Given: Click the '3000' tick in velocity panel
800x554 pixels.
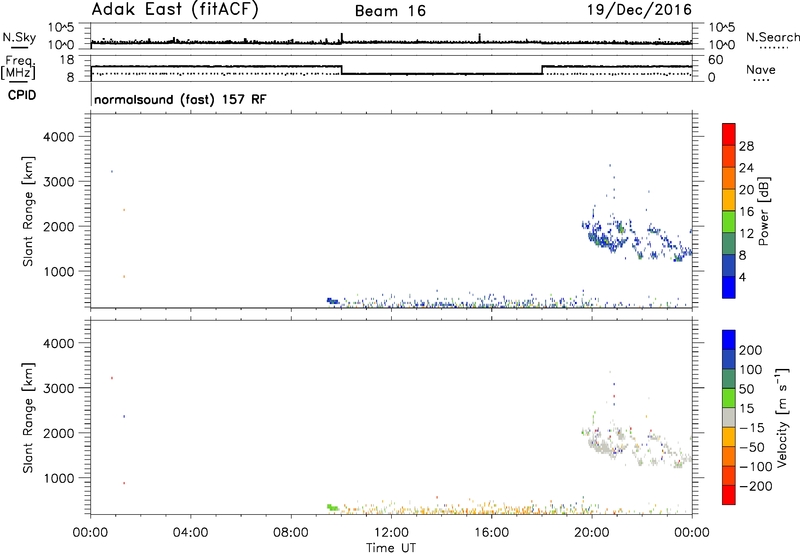Looking at the screenshot, I should (59, 388).
